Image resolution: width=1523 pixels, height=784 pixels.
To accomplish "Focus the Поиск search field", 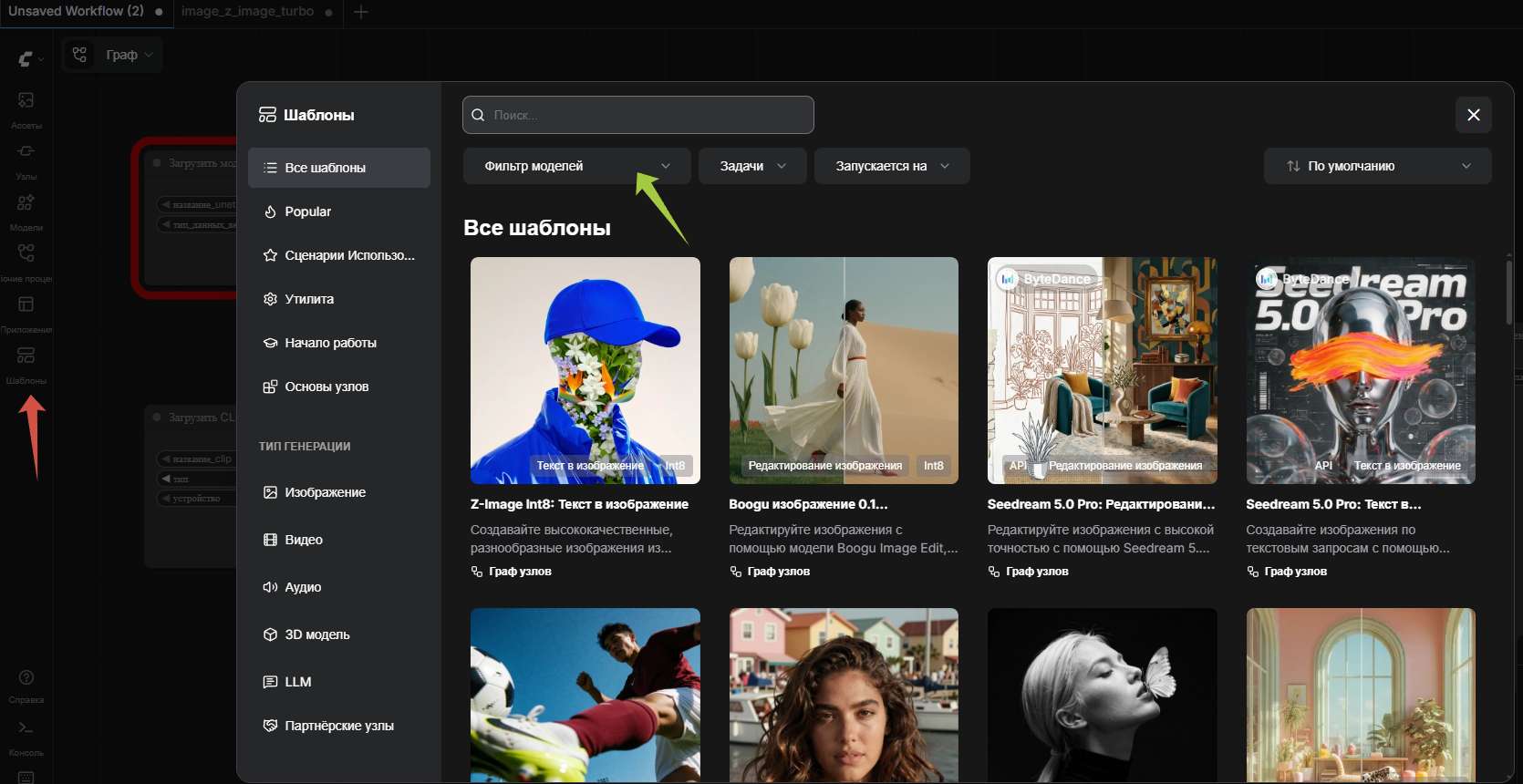I will point(638,115).
